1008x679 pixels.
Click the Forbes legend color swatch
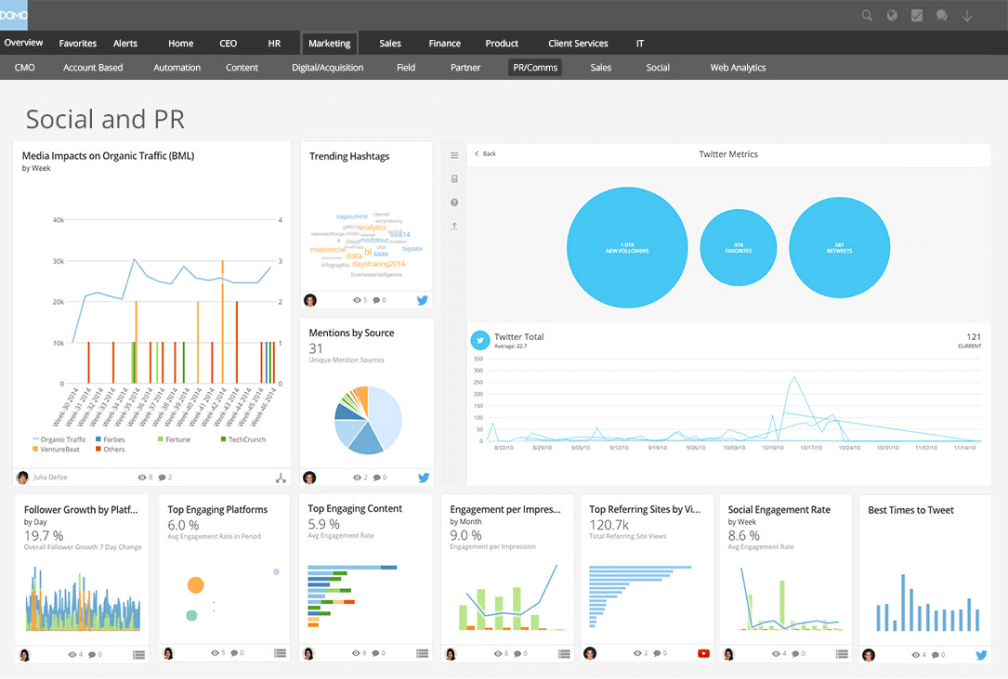coord(98,439)
